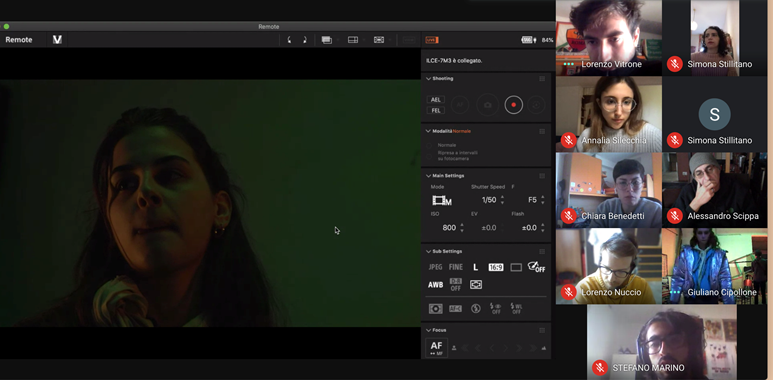Image resolution: width=773 pixels, height=380 pixels.
Task: Click muted mic icon on Chiara Benedetti
Action: (568, 216)
